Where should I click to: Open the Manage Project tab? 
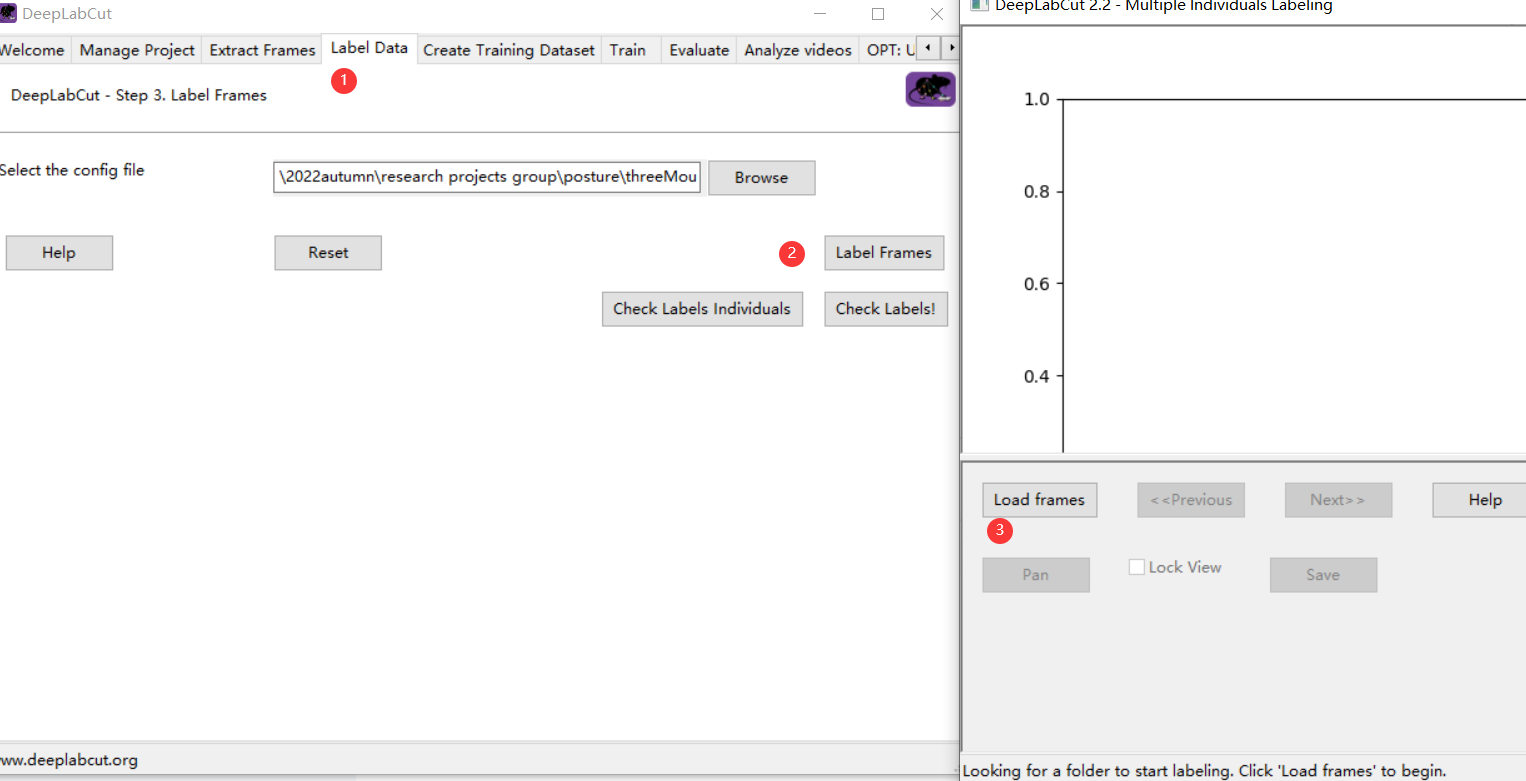tap(137, 50)
